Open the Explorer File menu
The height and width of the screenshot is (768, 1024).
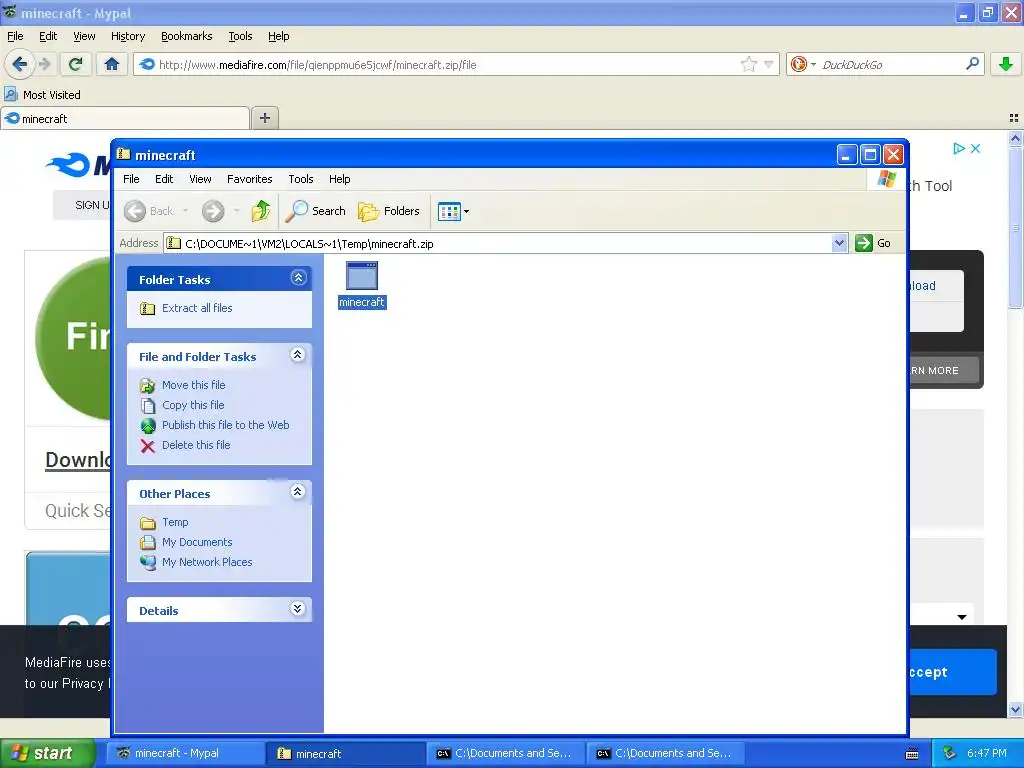131,179
